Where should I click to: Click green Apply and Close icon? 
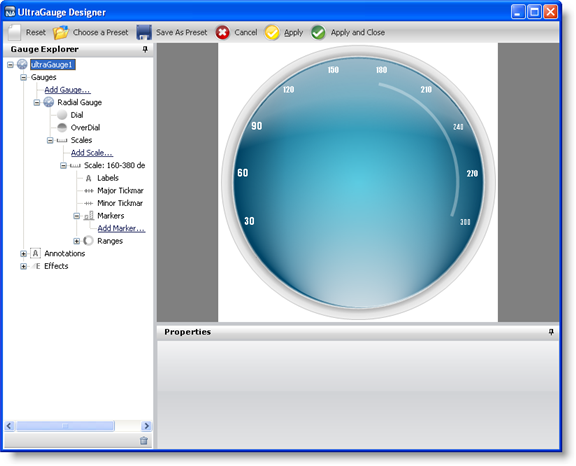[318, 33]
